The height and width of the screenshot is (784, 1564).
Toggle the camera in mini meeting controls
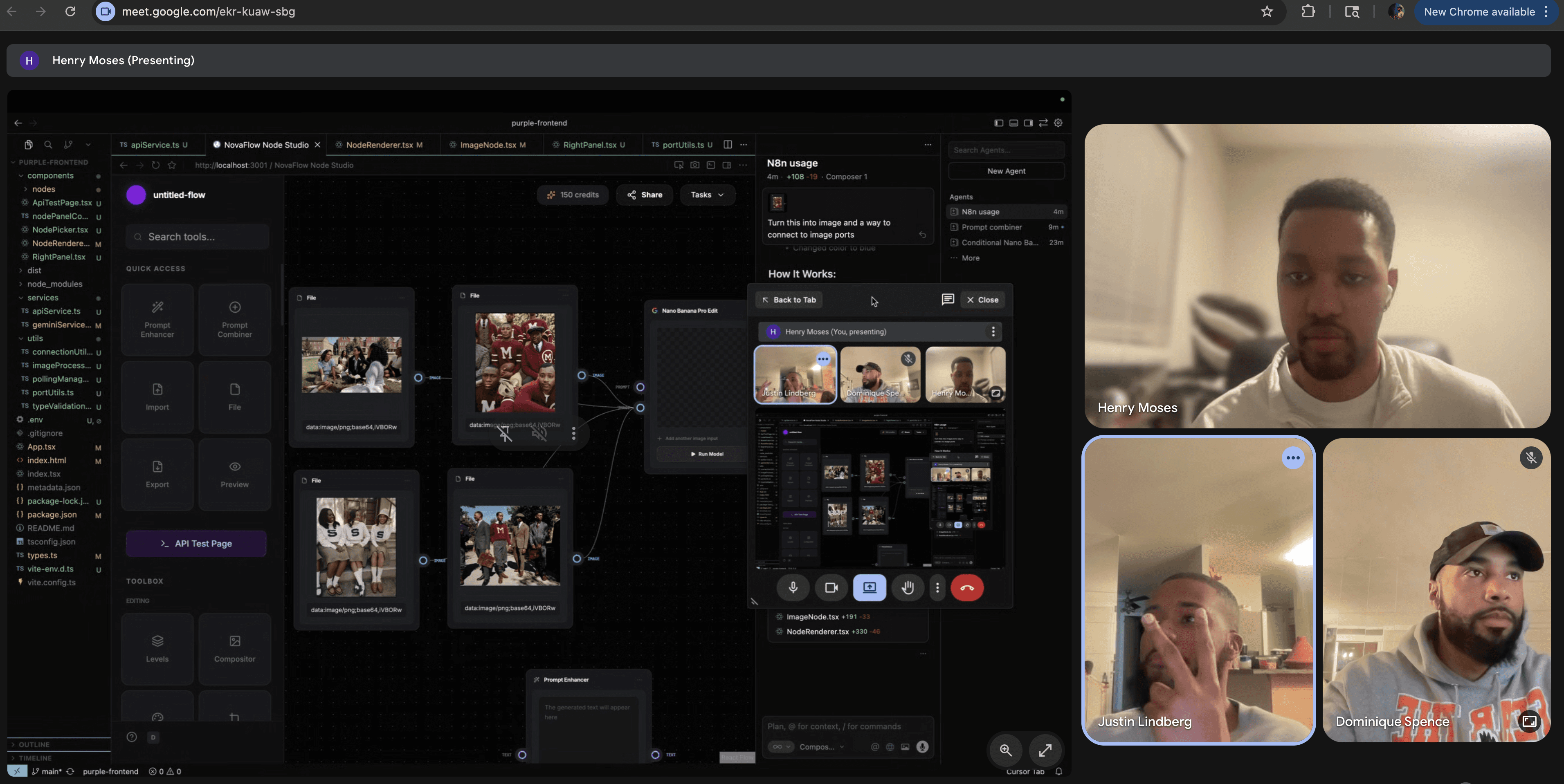tap(831, 587)
